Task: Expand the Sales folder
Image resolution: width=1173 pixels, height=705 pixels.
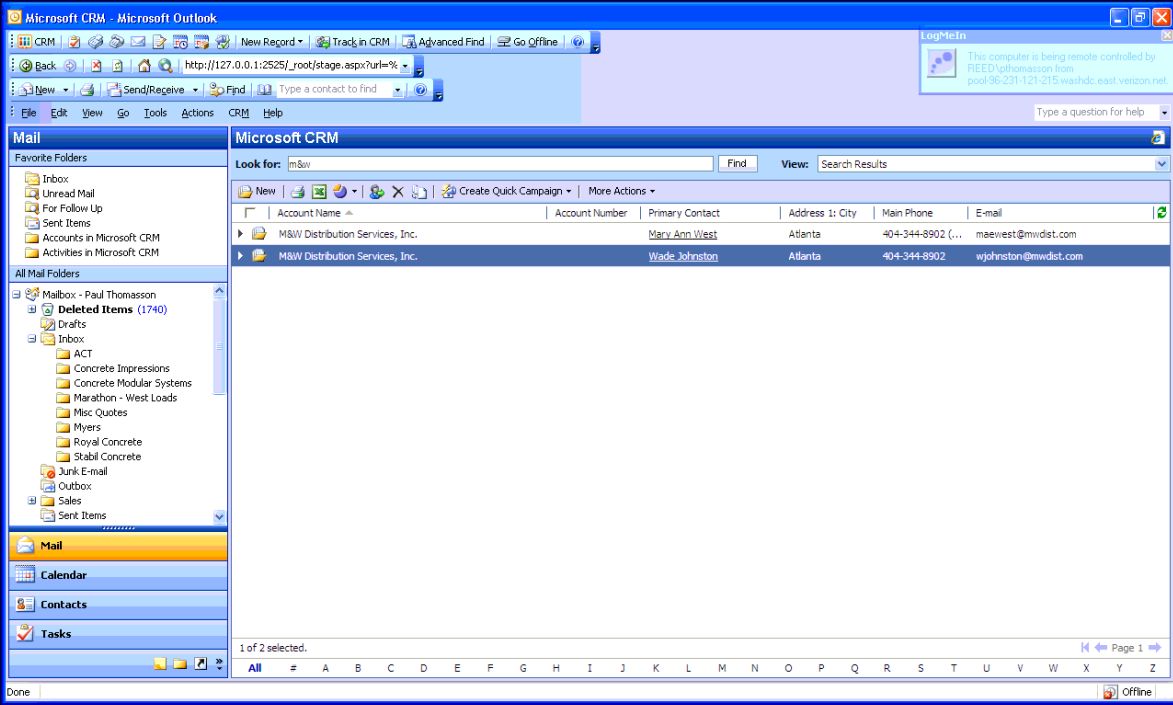Action: [31, 501]
